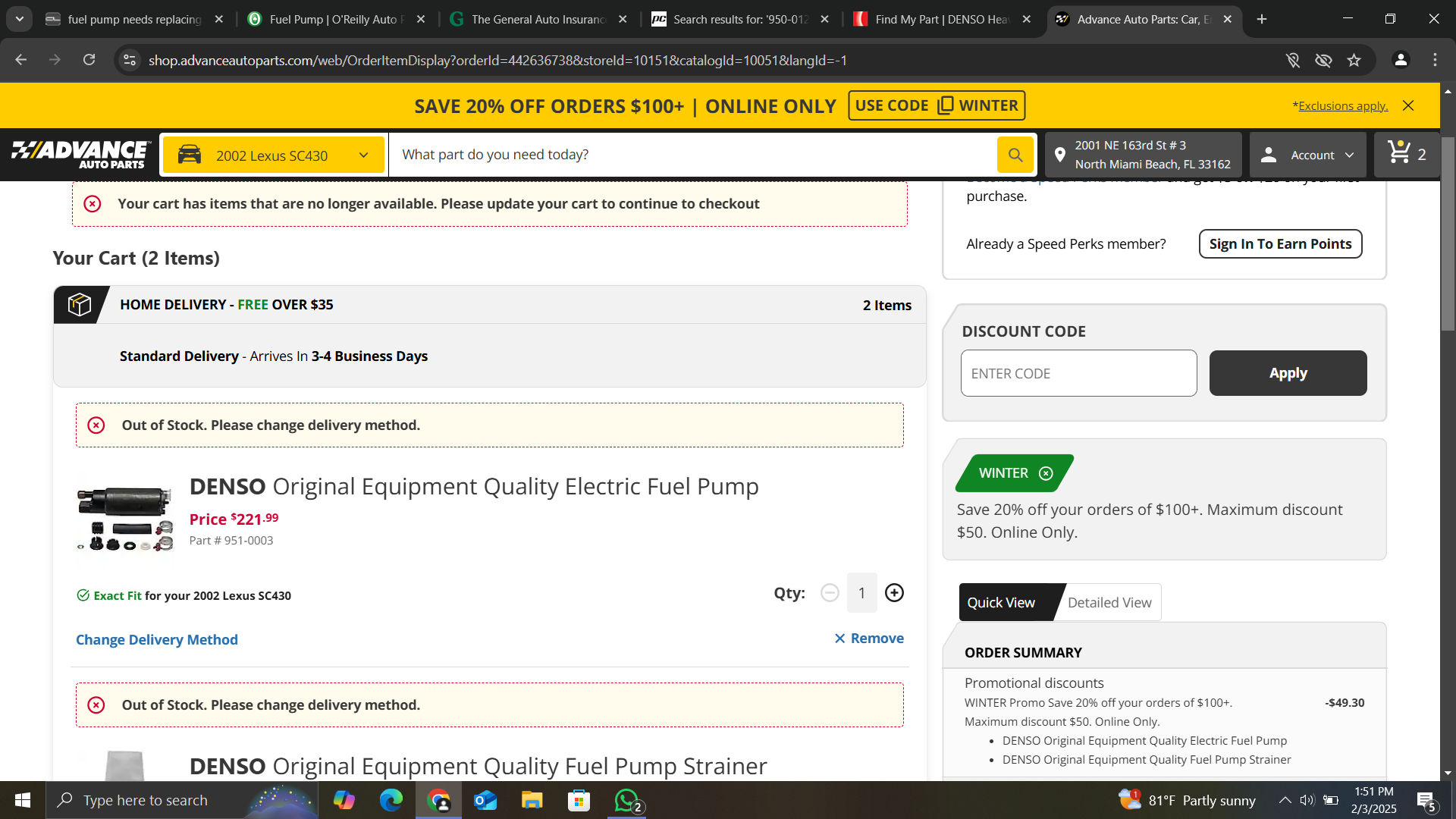Open WhatsApp from taskbar
Viewport: 1456px width, 819px height.
tap(628, 800)
